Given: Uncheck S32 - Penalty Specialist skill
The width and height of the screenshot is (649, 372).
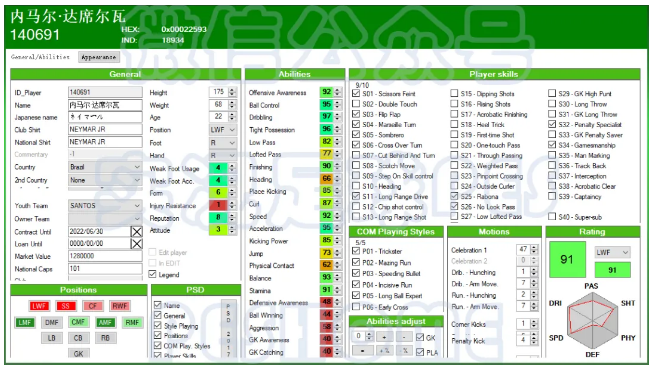Looking at the screenshot, I should coord(552,124).
